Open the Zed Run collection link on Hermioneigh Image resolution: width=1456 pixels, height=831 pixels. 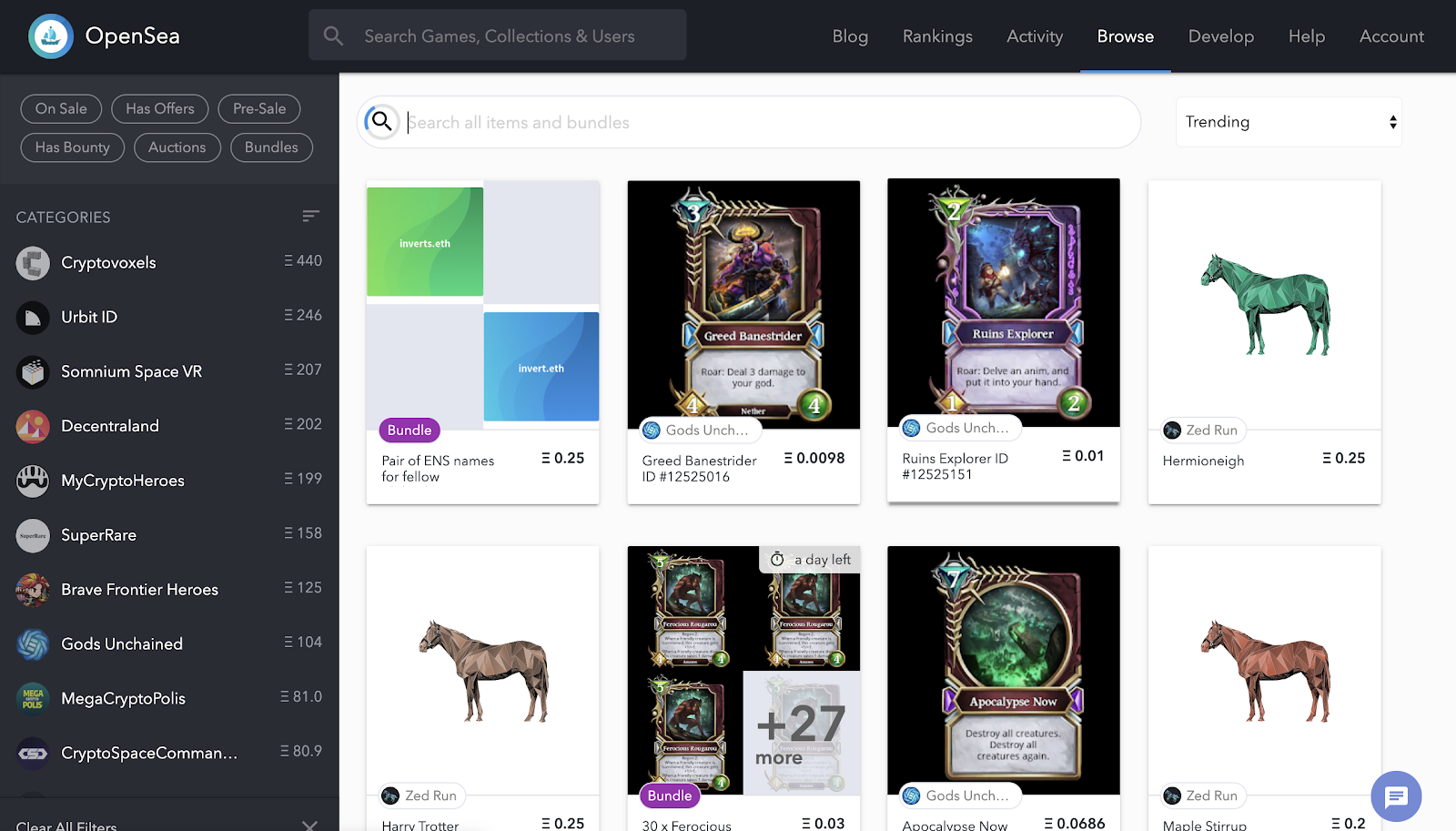(x=1202, y=430)
